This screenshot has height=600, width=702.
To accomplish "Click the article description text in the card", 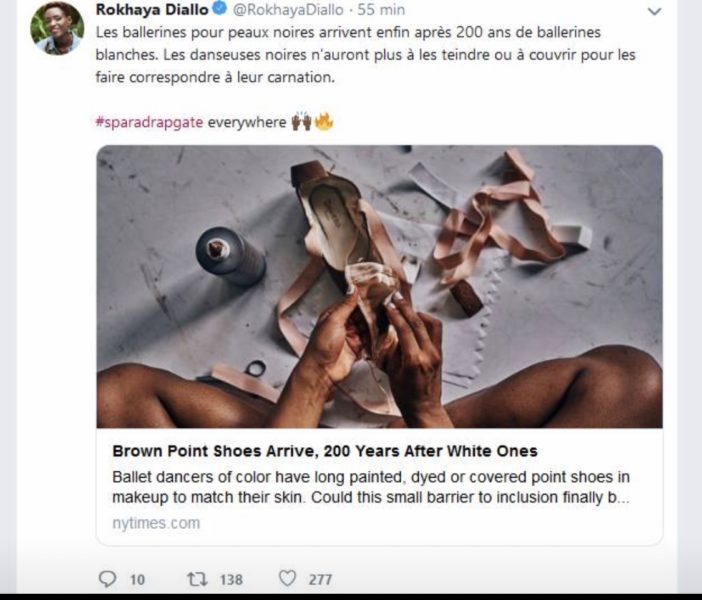I will 371,487.
